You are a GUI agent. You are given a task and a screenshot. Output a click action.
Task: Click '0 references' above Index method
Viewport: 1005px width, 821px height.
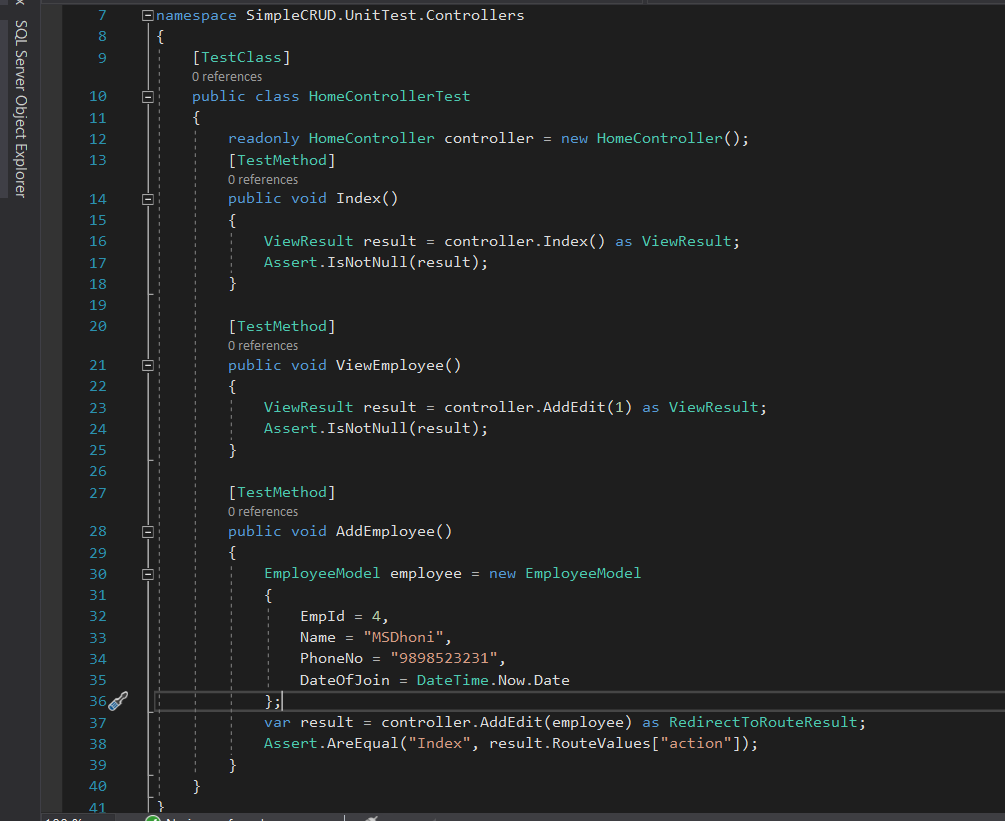pos(263,180)
